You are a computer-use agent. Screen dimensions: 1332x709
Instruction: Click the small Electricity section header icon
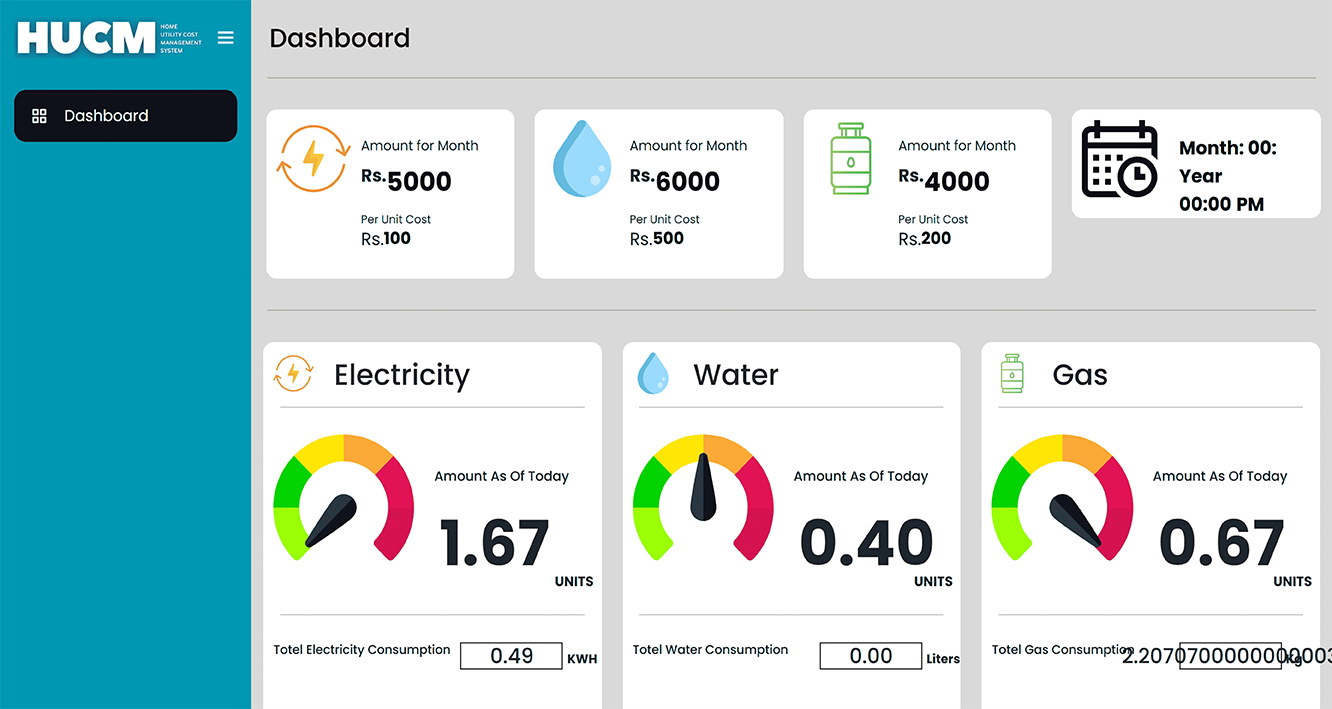[293, 374]
